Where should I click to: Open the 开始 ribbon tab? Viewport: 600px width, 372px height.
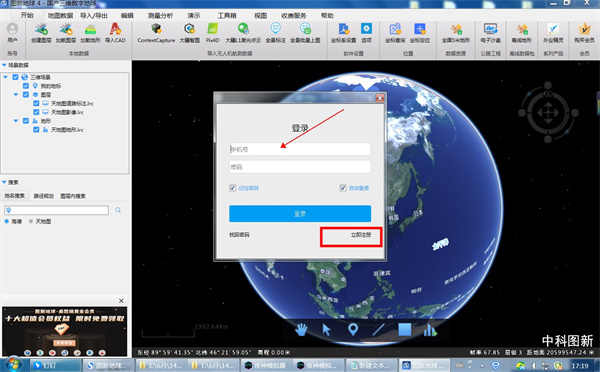(x=27, y=15)
